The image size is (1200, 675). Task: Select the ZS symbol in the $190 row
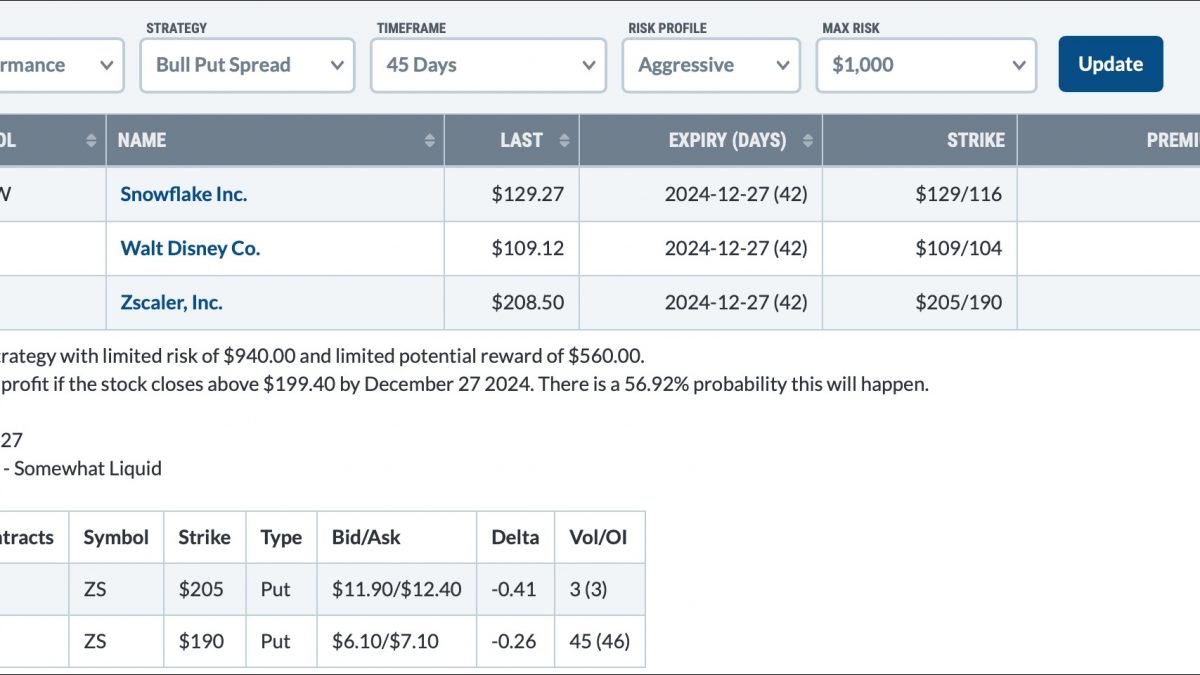coord(95,641)
